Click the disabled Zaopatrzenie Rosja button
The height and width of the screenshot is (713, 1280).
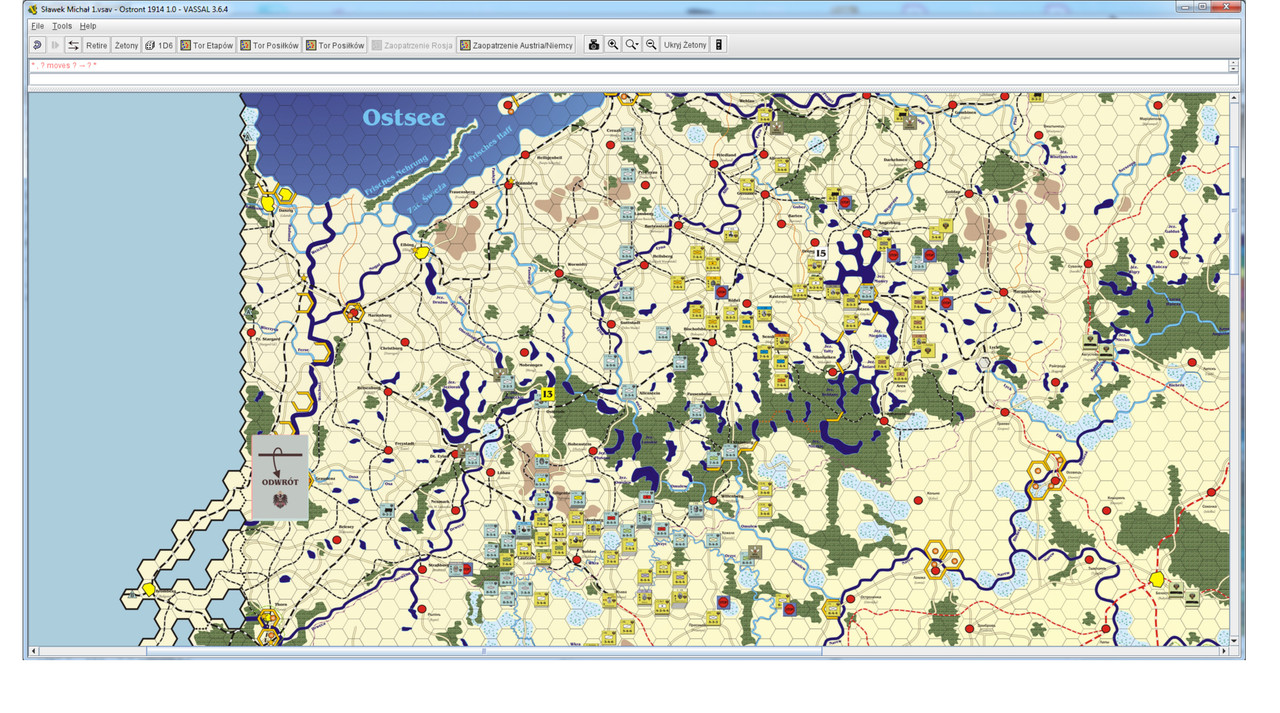click(413, 45)
